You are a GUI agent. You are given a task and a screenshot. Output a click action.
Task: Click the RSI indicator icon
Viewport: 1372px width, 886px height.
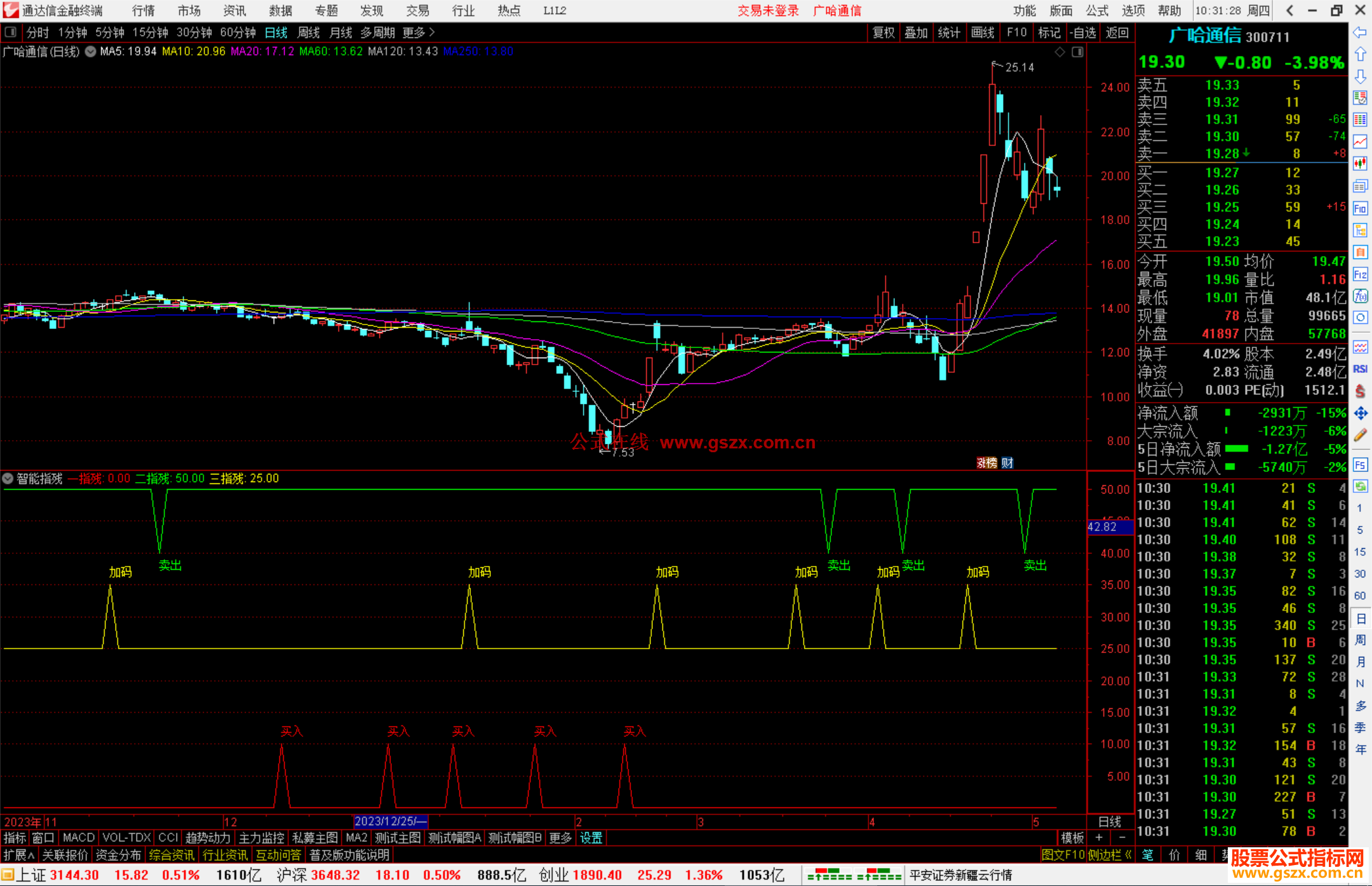[1360, 369]
